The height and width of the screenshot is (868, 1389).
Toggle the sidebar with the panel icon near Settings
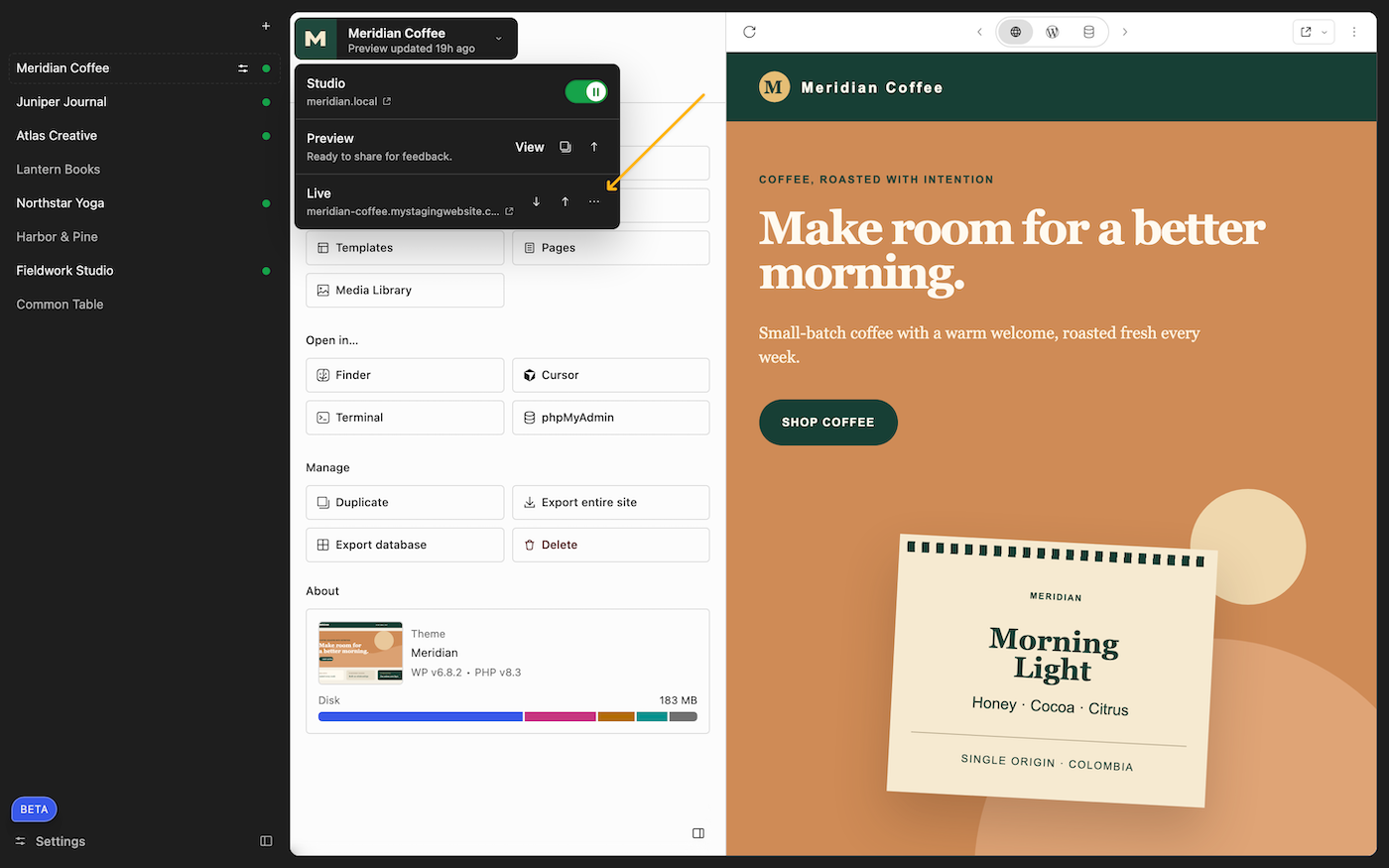pos(266,841)
